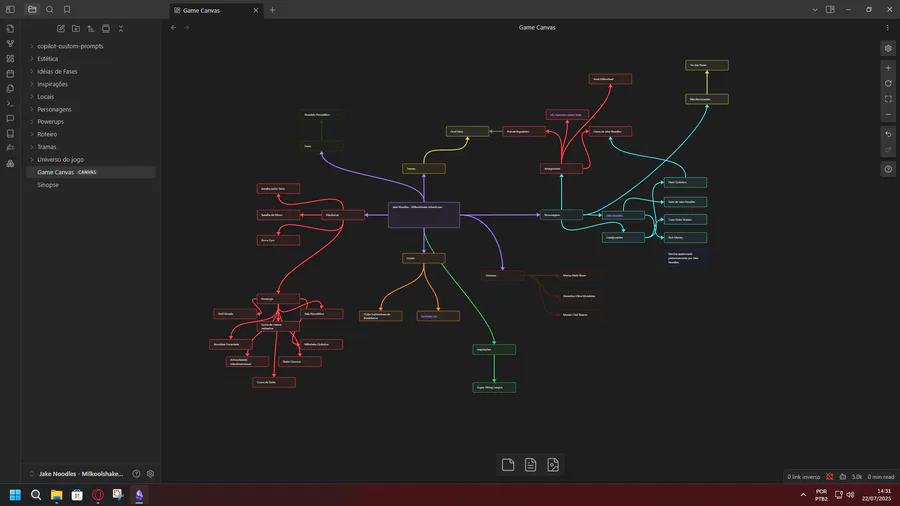Add media from vault to canvas
The image size is (900, 506).
(553, 465)
